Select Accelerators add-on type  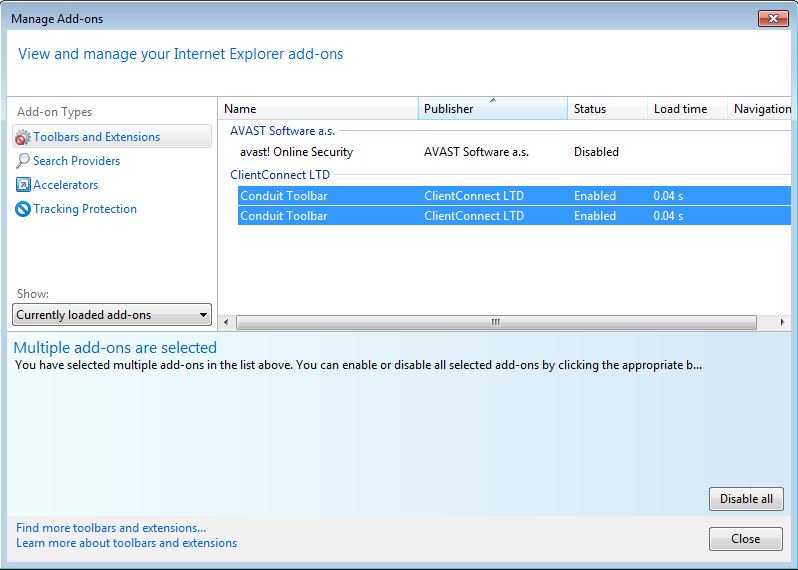click(65, 185)
